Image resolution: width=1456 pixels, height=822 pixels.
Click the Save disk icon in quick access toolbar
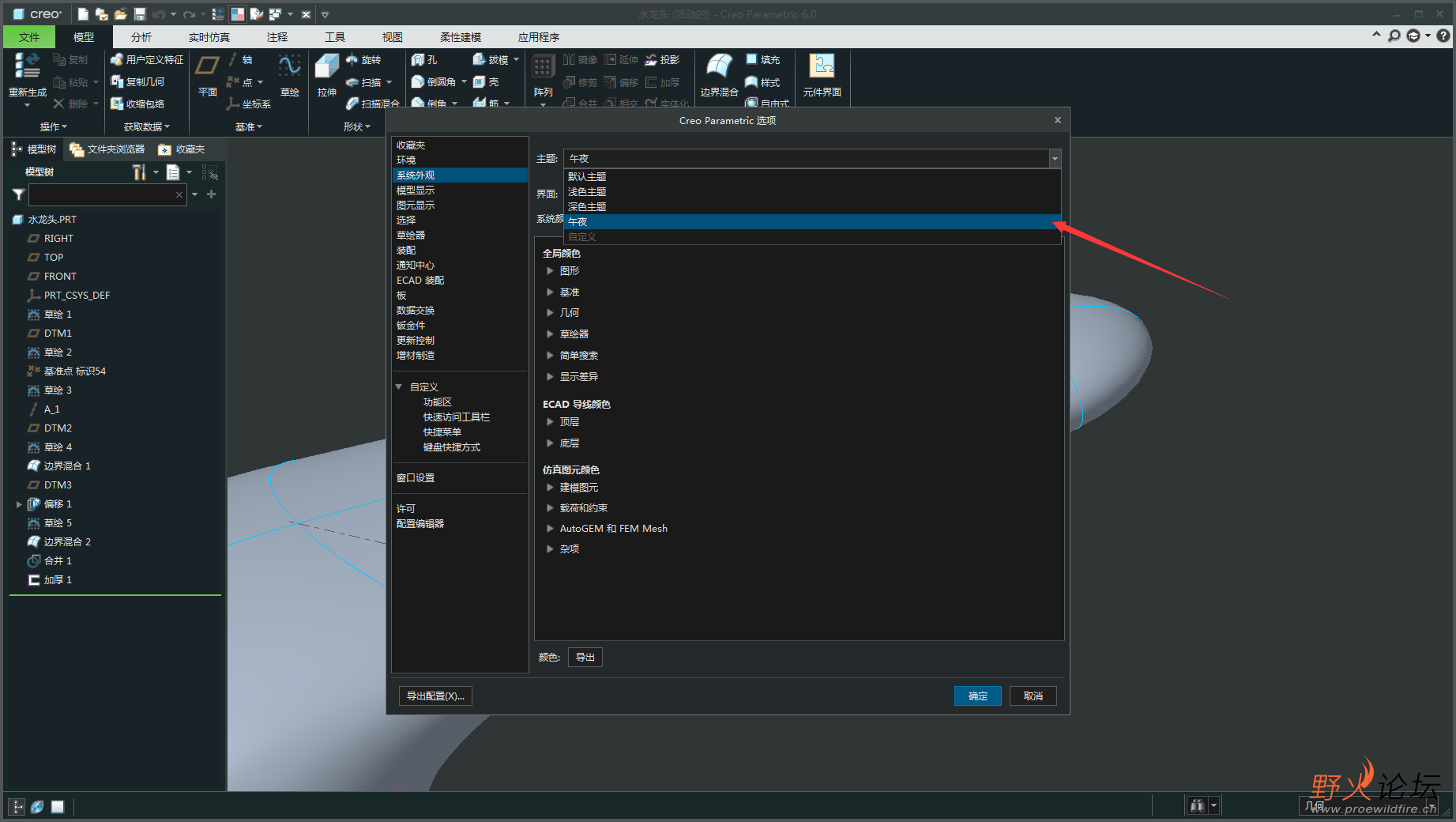click(140, 14)
